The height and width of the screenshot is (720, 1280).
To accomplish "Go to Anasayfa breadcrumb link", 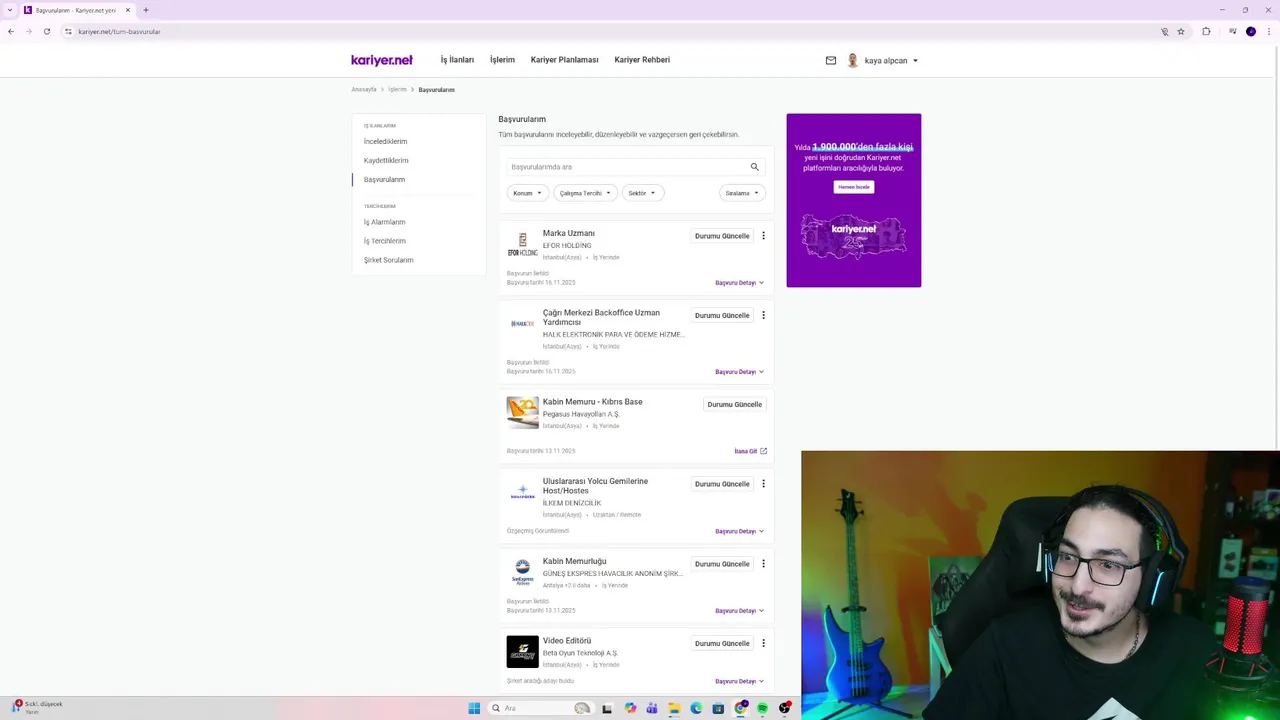I will click(364, 90).
